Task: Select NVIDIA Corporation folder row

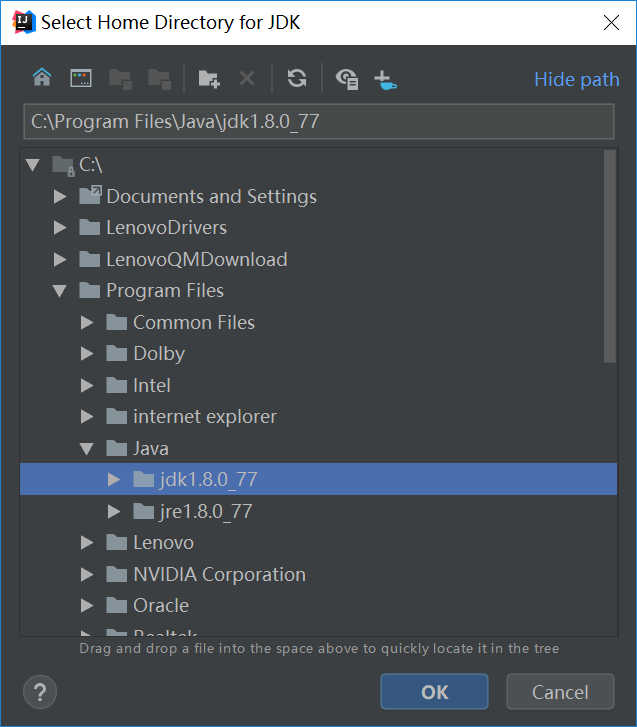Action: click(318, 574)
